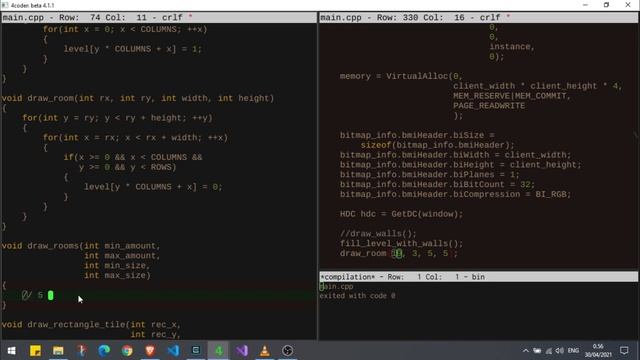Click 'level[y * COLUMNS + x] = 1;' line
This screenshot has height=360, width=640.
click(133, 49)
